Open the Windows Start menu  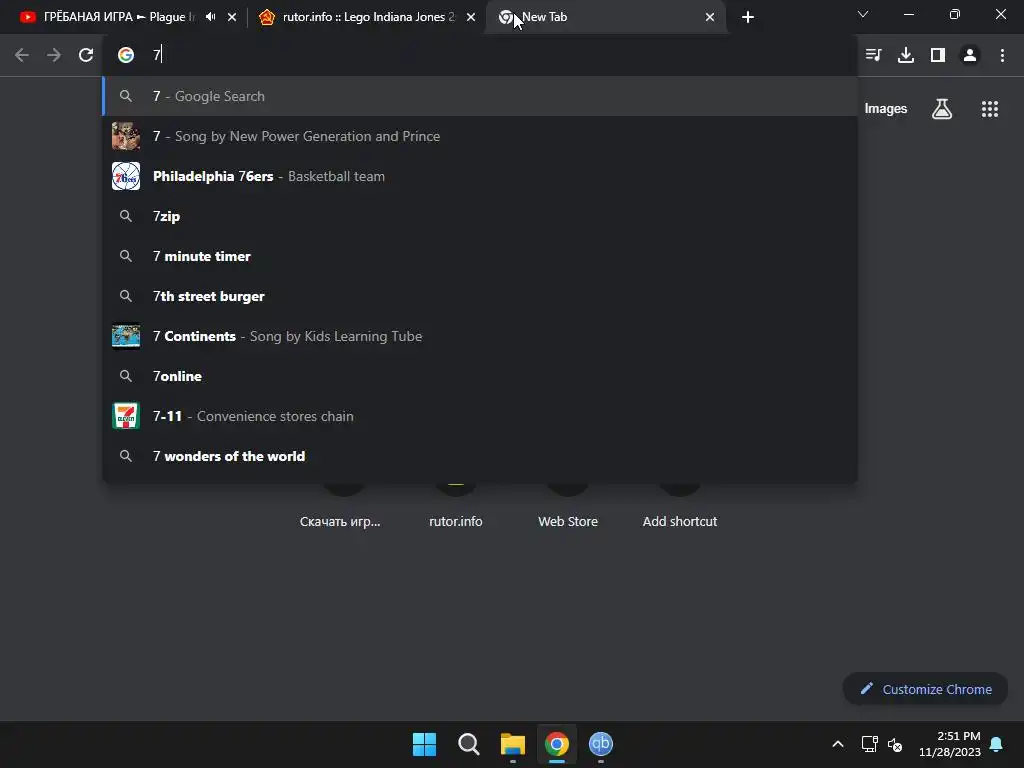coord(424,744)
